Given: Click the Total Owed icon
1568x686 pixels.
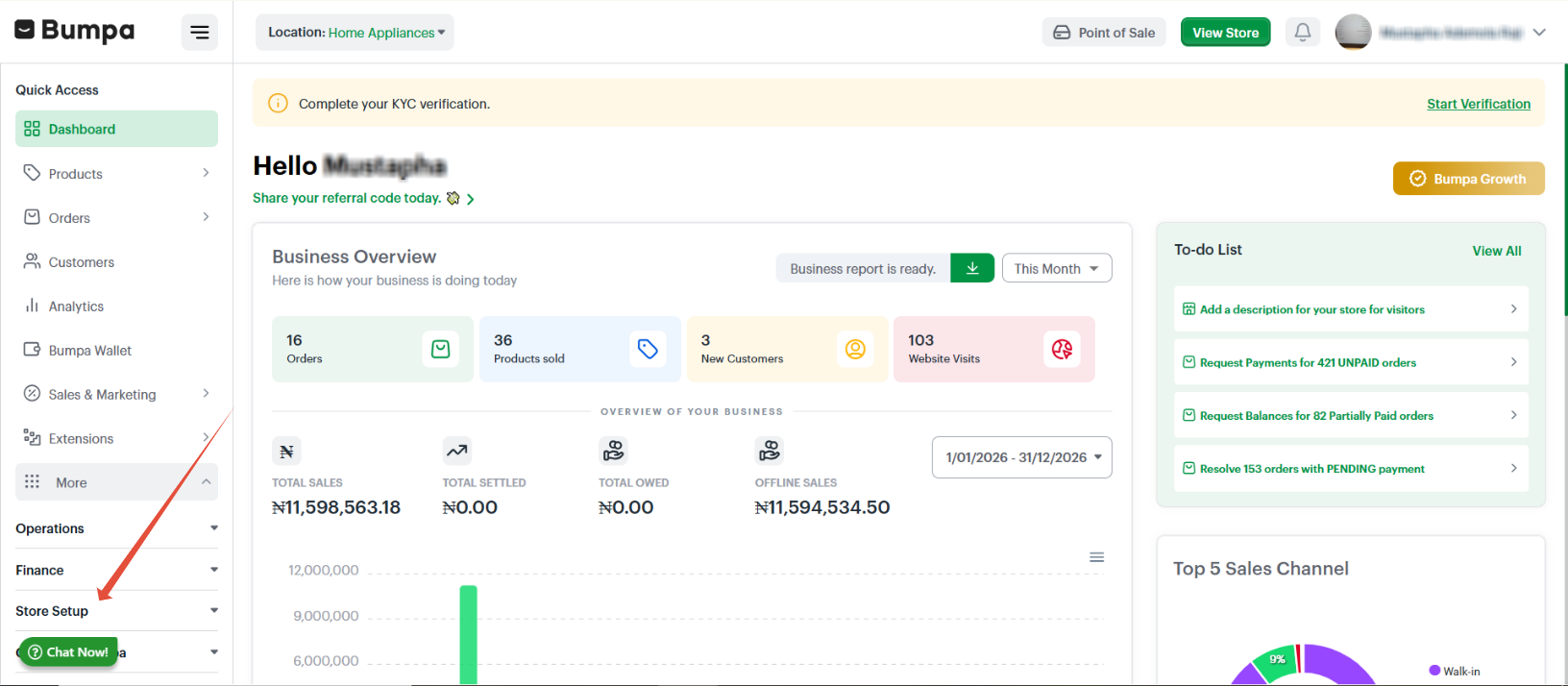Looking at the screenshot, I should (613, 451).
